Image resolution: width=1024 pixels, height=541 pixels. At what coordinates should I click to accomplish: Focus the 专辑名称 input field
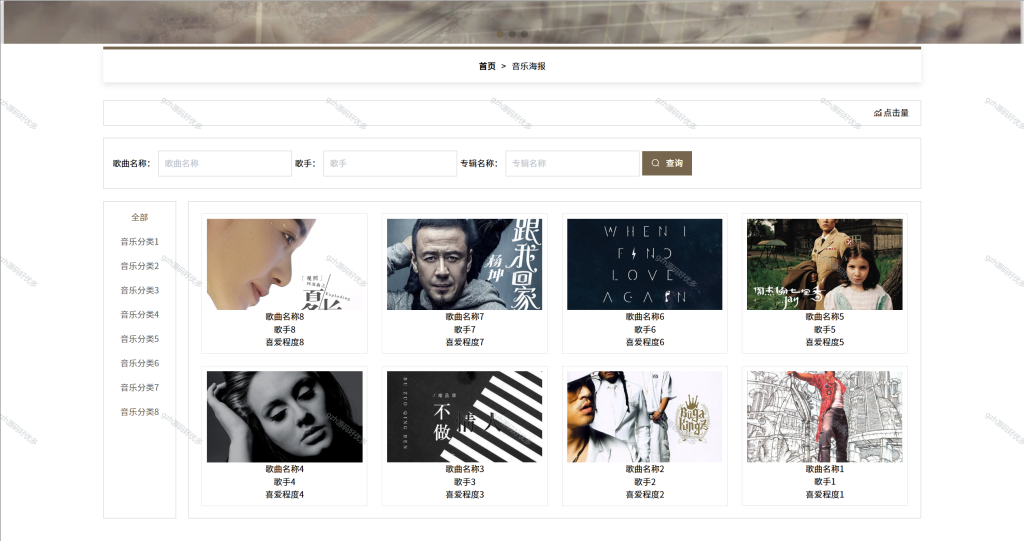click(572, 163)
